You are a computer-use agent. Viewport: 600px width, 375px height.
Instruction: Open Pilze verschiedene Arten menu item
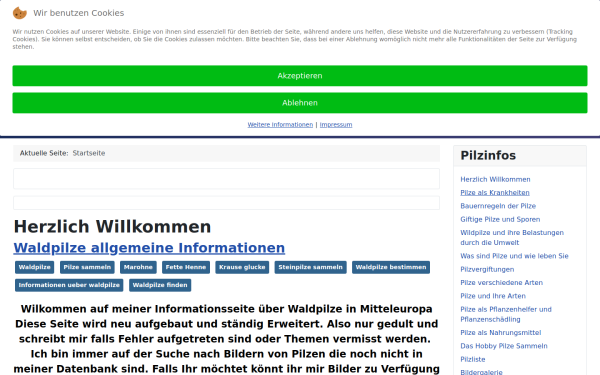tap(501, 283)
